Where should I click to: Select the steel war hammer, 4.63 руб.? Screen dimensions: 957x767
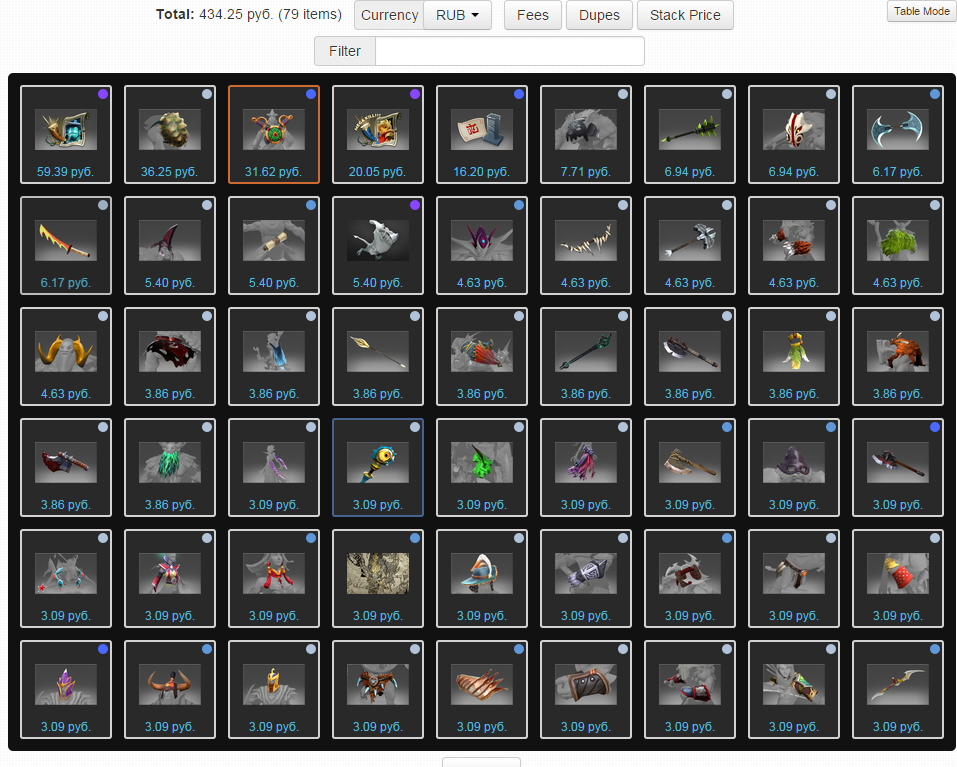(x=690, y=245)
